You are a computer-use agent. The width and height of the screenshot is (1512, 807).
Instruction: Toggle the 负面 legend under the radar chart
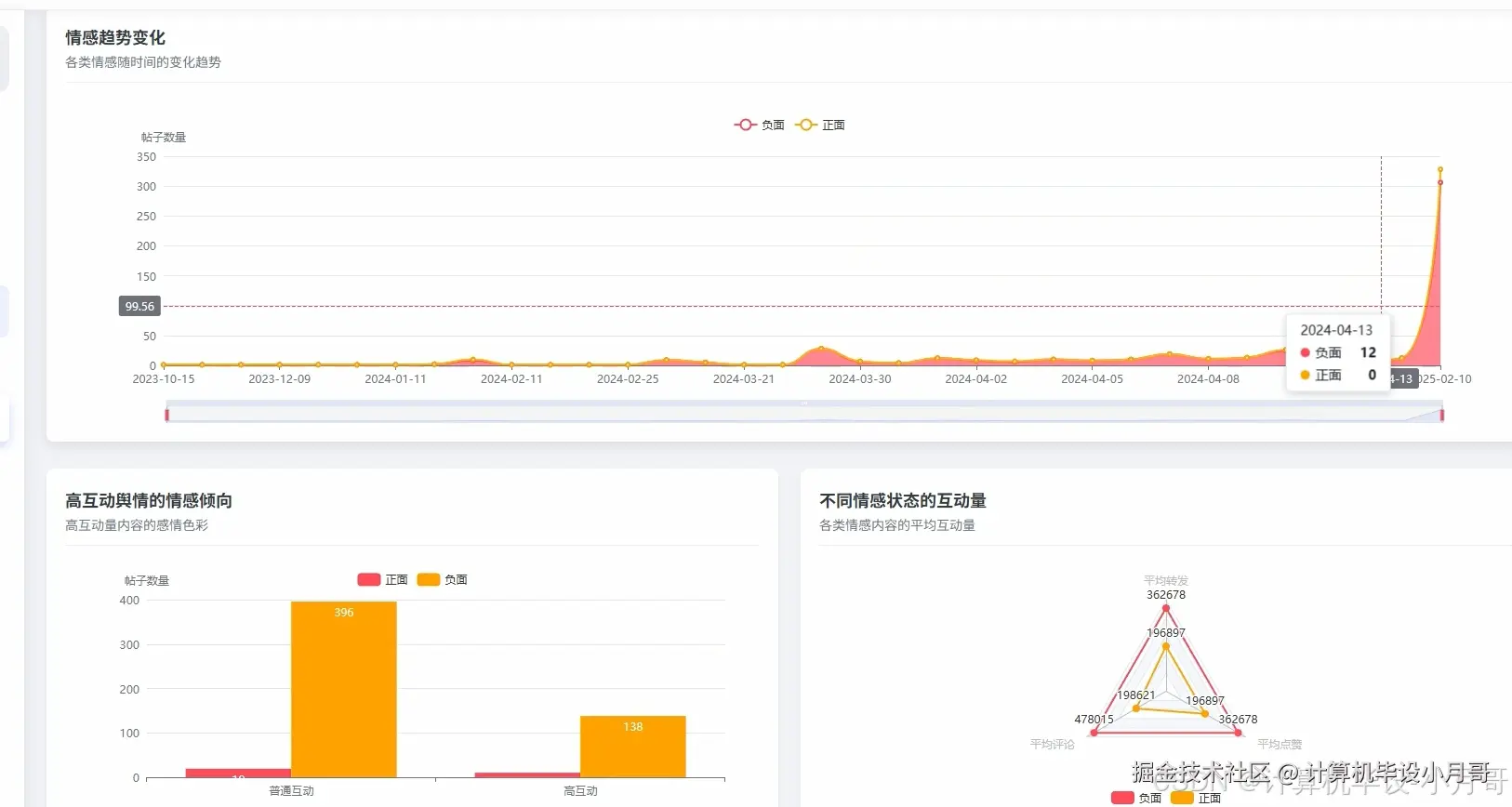click(x=1136, y=798)
